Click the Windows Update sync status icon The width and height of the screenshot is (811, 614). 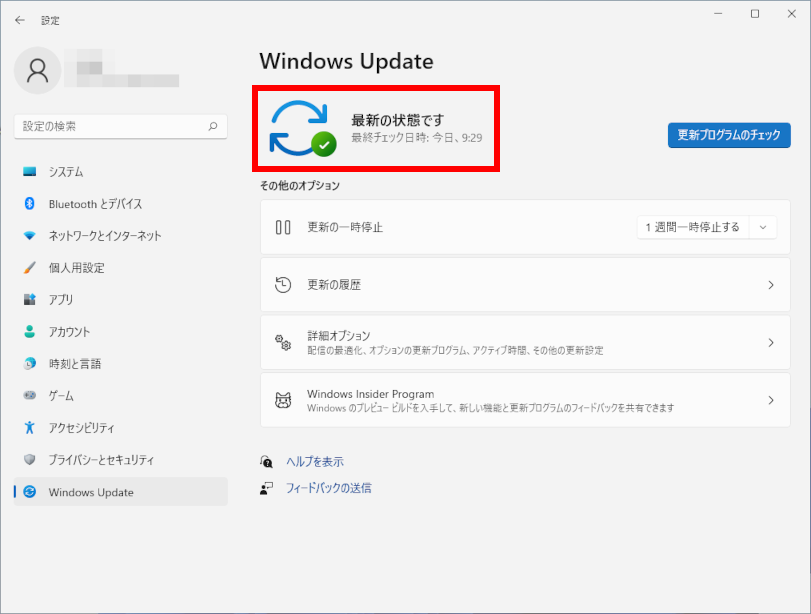tap(303, 129)
